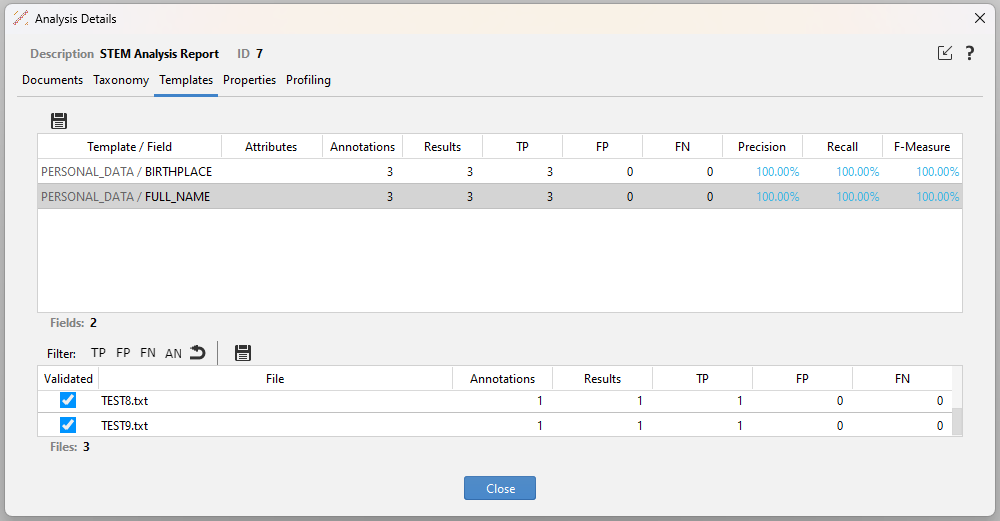
Task: Open the help question mark icon
Action: tap(969, 54)
